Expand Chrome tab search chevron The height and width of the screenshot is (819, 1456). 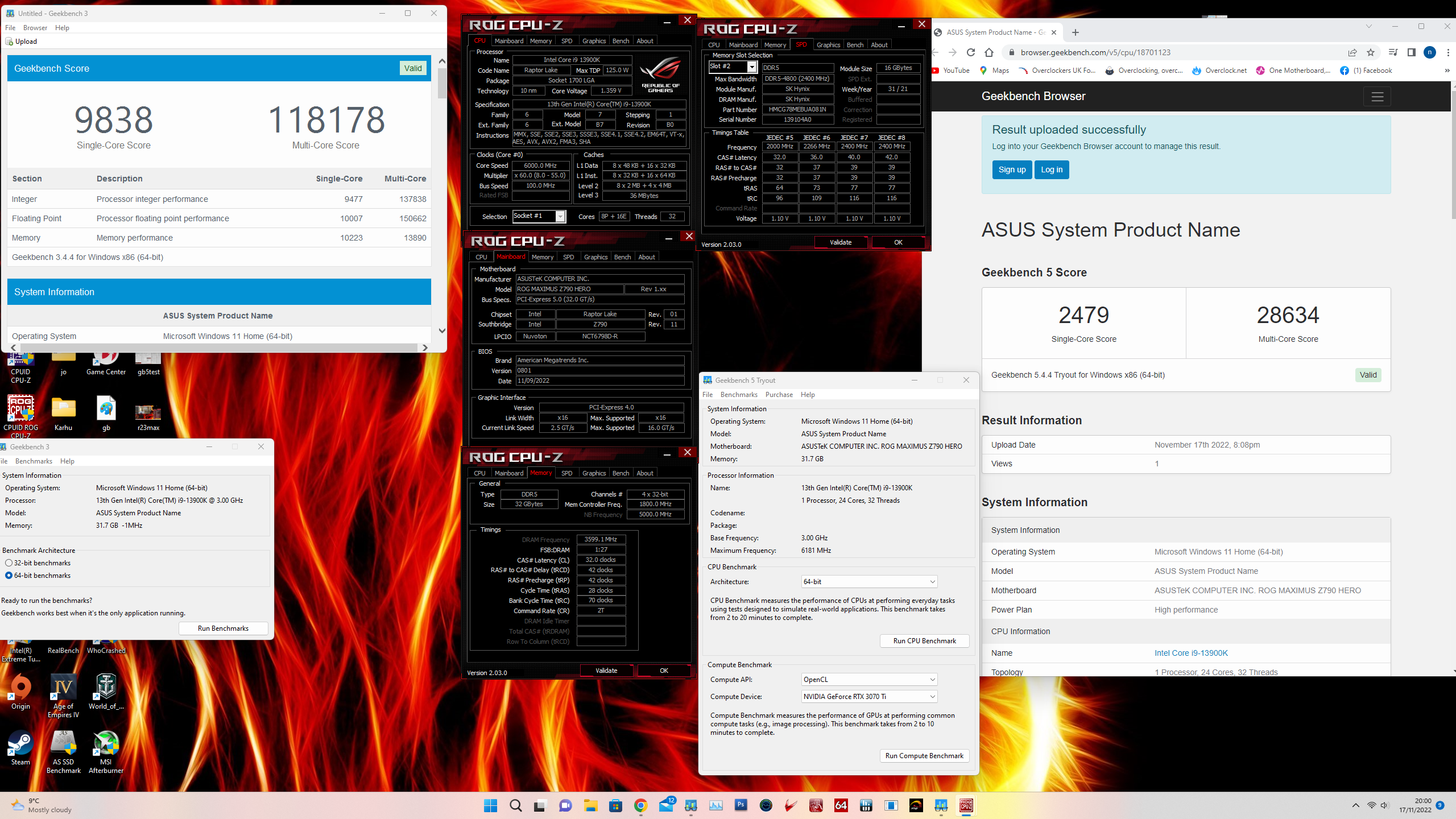point(1369,26)
